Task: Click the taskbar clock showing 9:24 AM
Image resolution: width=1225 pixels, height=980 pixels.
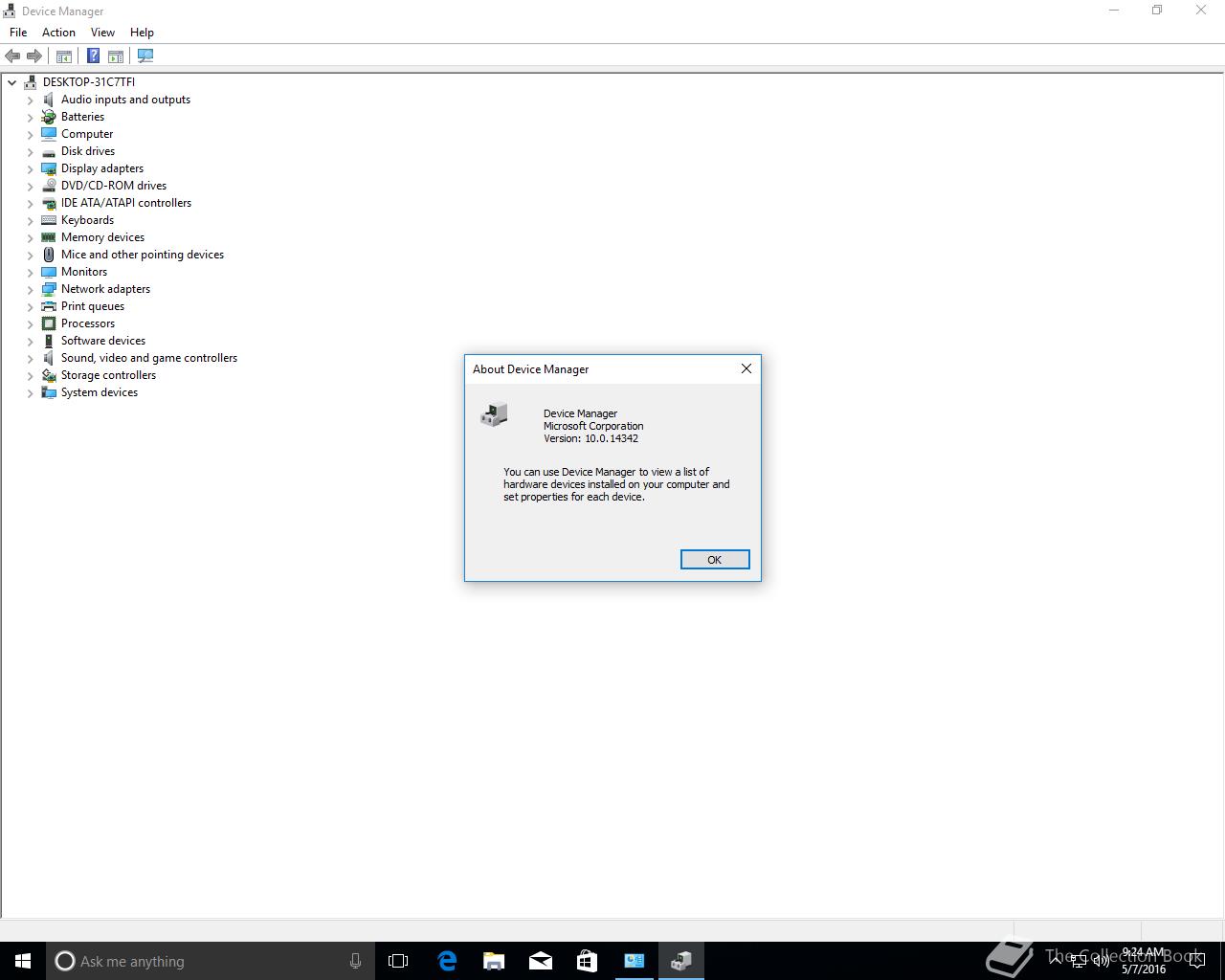Action: pos(1144,961)
